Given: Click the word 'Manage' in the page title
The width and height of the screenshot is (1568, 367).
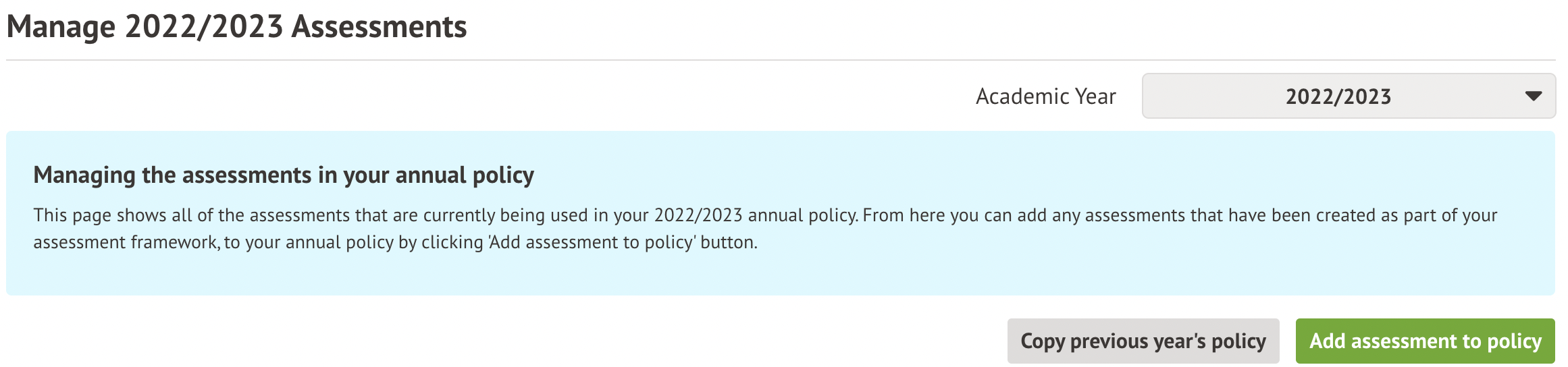Looking at the screenshot, I should point(61,27).
